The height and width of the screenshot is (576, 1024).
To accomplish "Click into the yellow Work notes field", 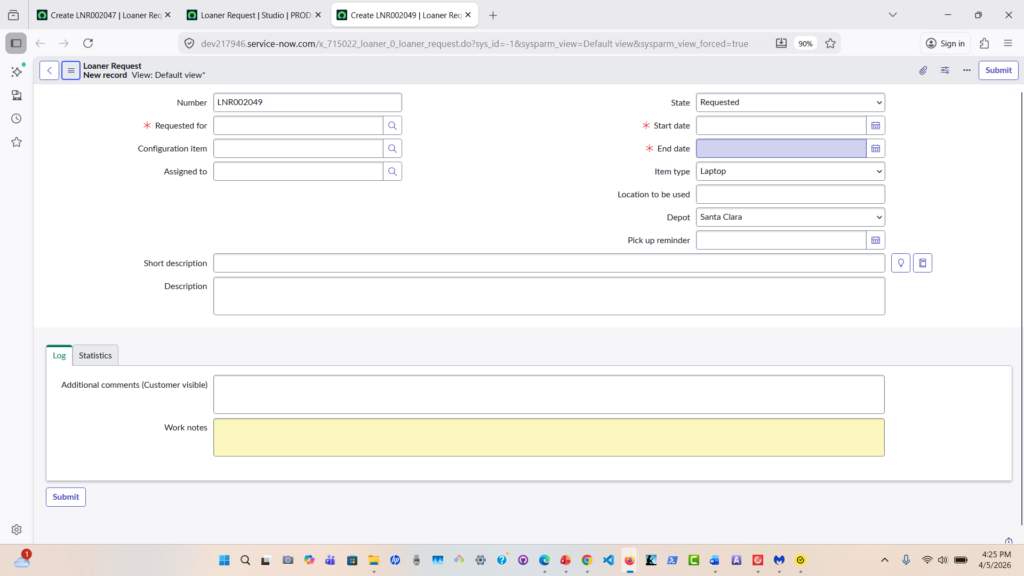I will (x=548, y=437).
